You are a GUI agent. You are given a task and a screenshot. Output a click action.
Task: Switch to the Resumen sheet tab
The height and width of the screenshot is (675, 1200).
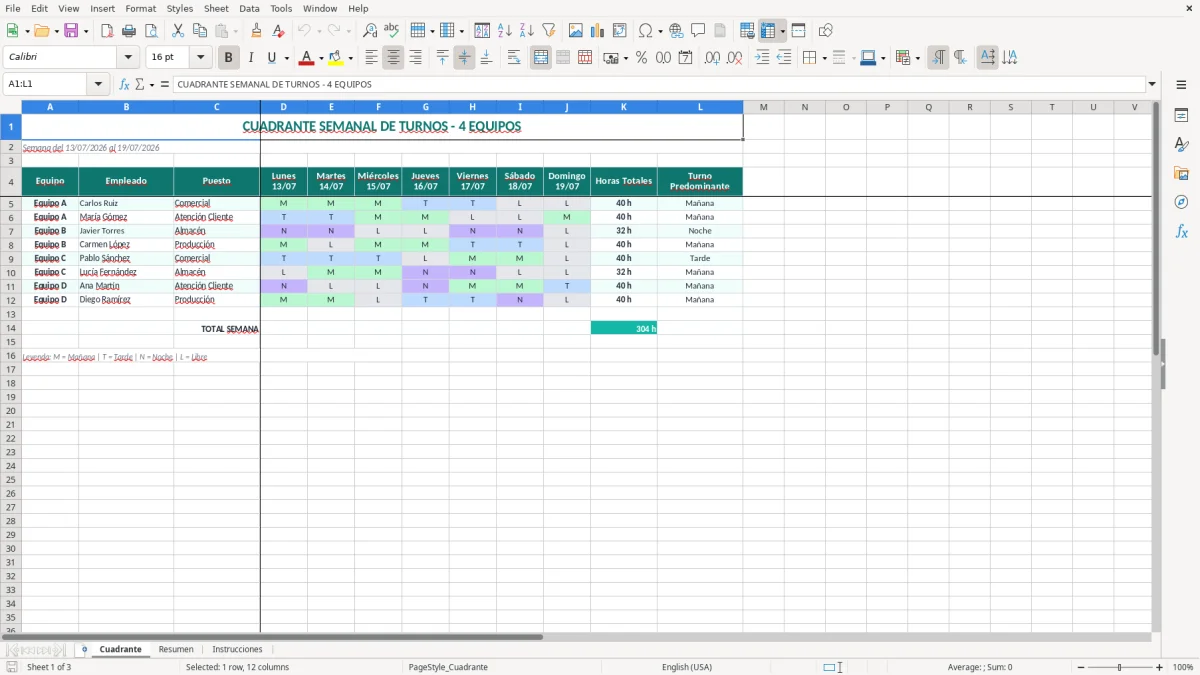click(176, 649)
